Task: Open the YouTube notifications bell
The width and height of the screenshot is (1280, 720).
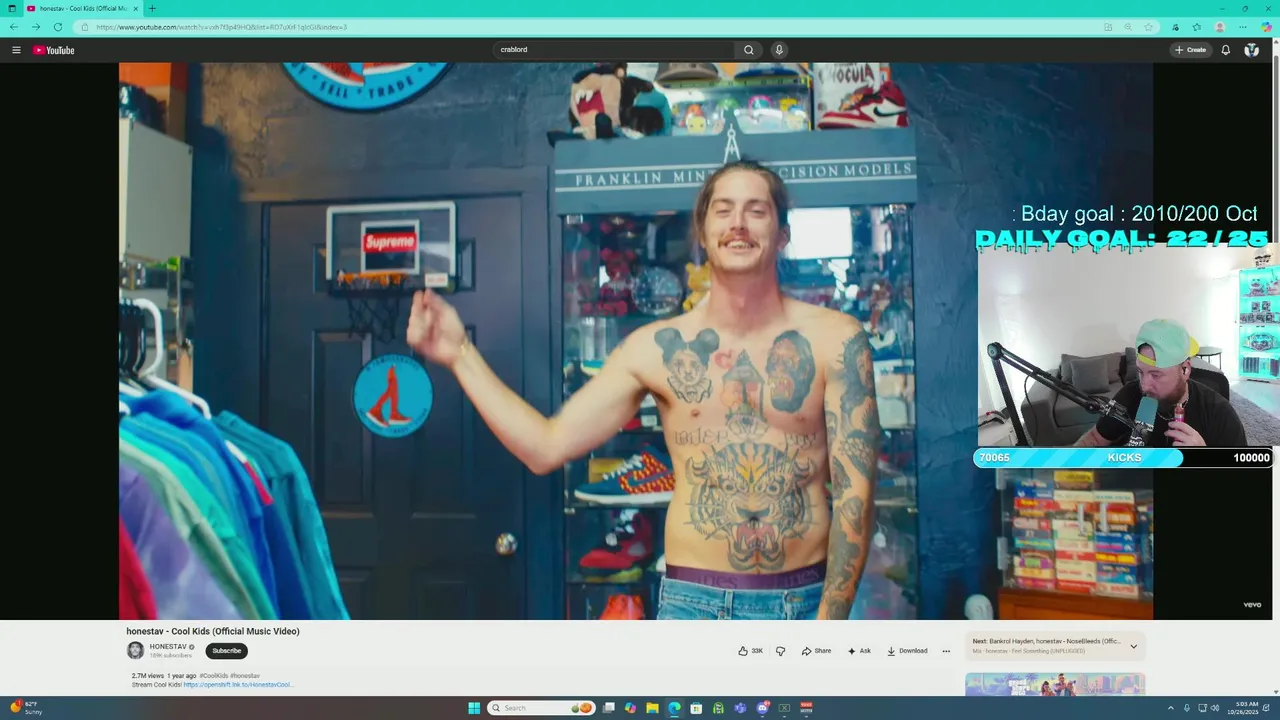Action: [x=1225, y=50]
